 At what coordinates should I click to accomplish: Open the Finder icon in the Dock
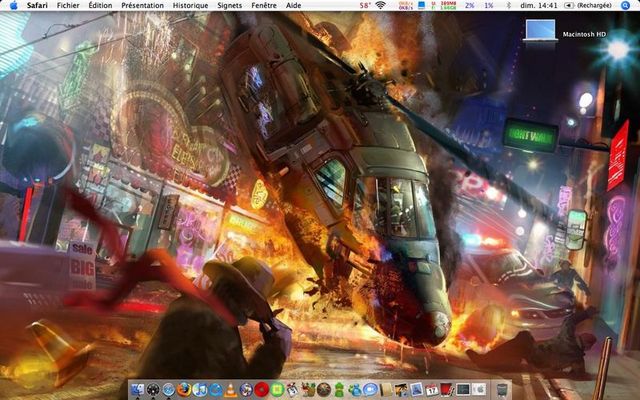pos(137,389)
